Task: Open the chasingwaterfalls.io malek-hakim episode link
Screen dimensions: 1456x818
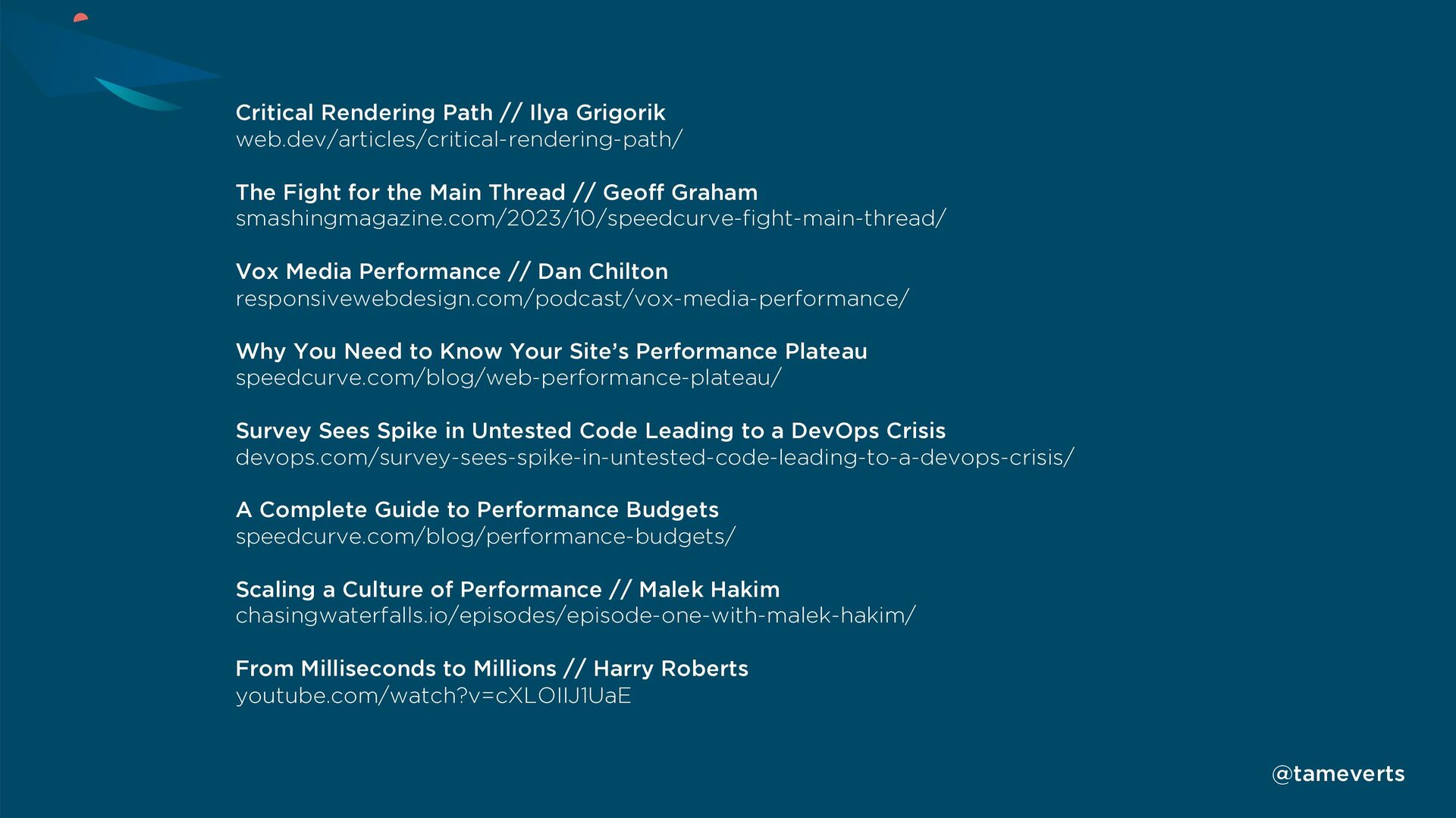Action: [576, 616]
